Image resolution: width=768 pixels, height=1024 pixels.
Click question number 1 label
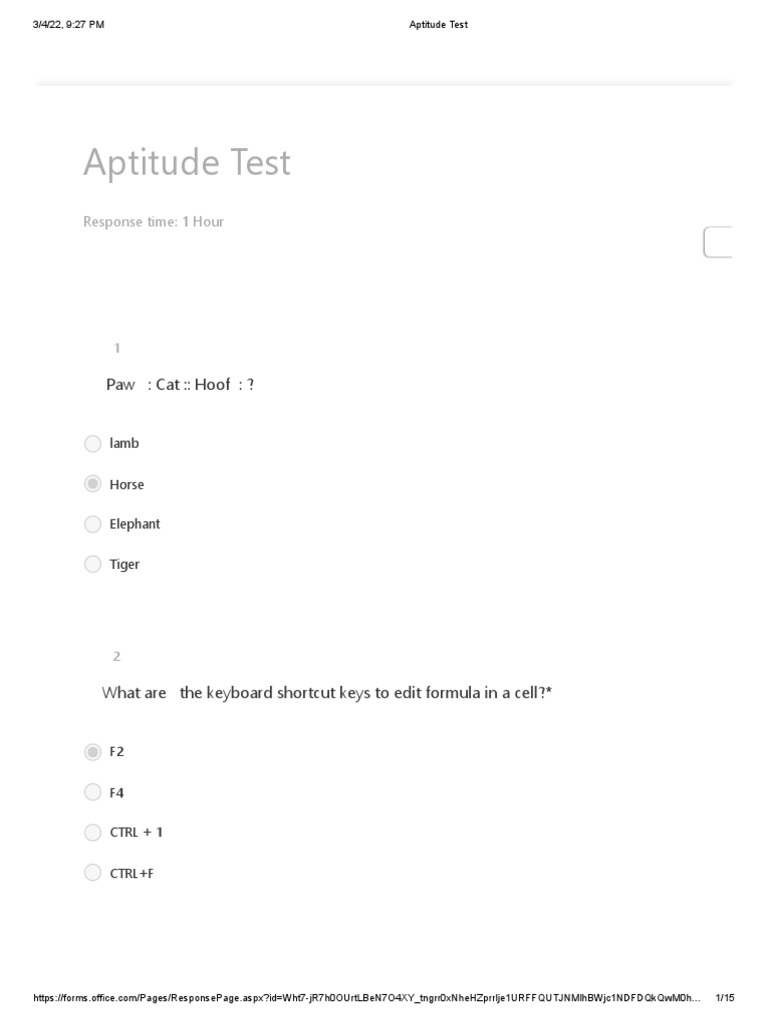(117, 348)
